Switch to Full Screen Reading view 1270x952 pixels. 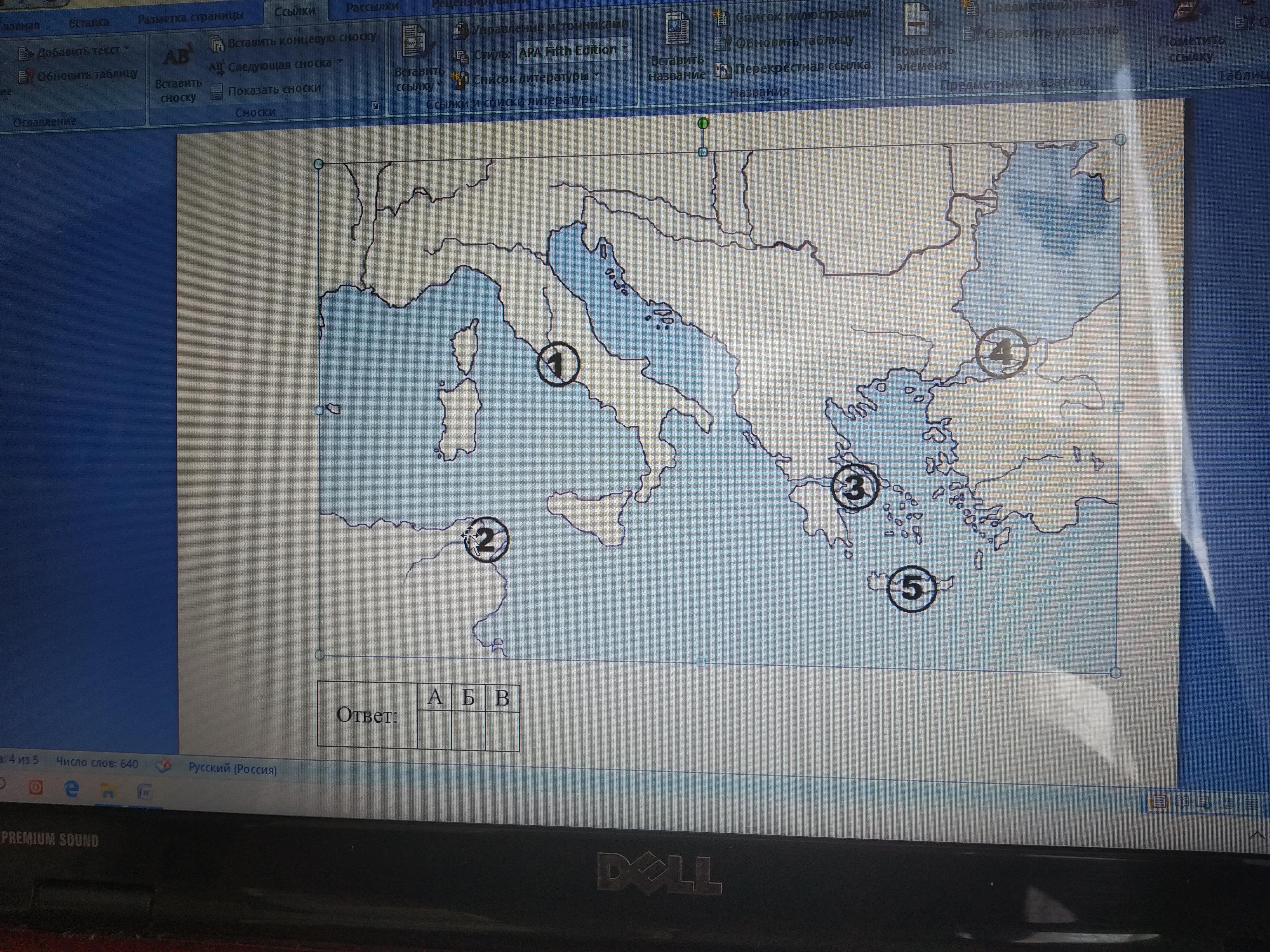1182,802
